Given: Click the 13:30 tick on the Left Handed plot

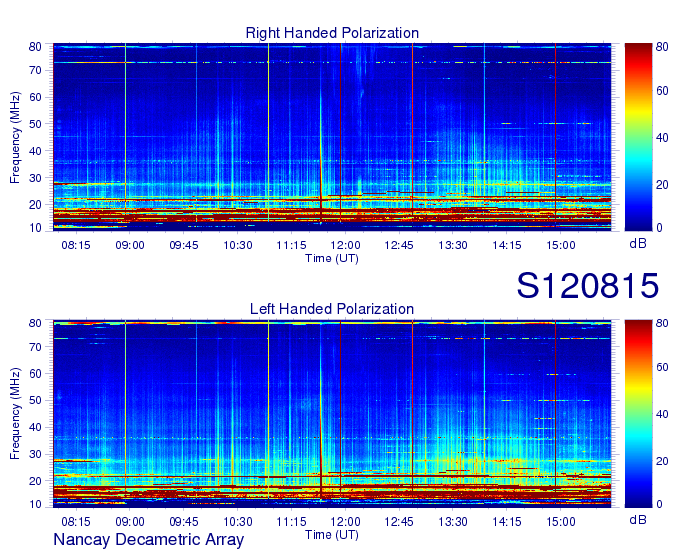Looking at the screenshot, I should [x=453, y=522].
